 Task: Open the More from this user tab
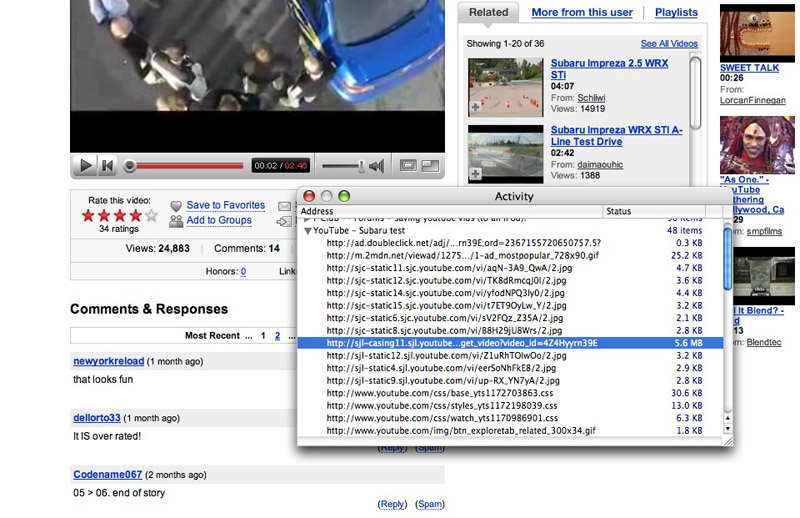tap(581, 13)
